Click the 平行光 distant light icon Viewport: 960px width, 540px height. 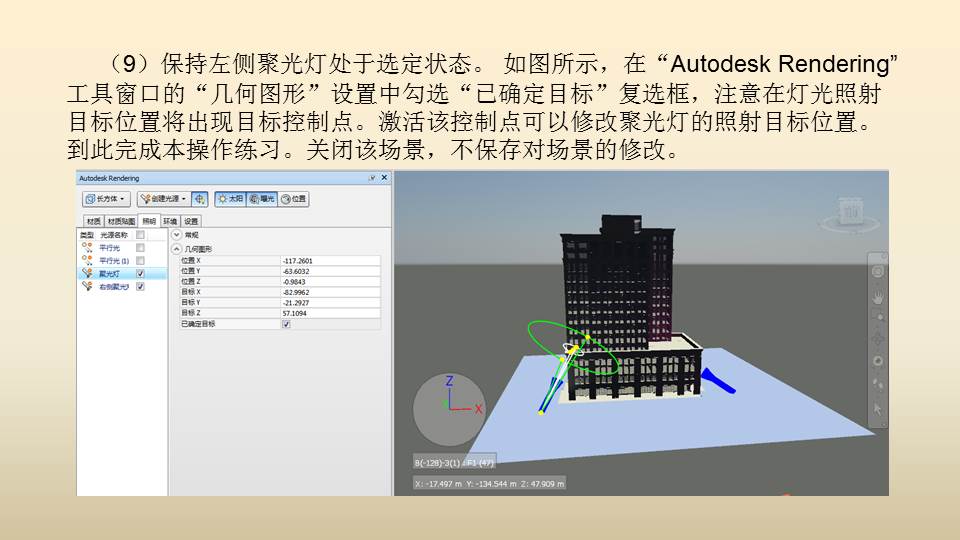tap(87, 247)
